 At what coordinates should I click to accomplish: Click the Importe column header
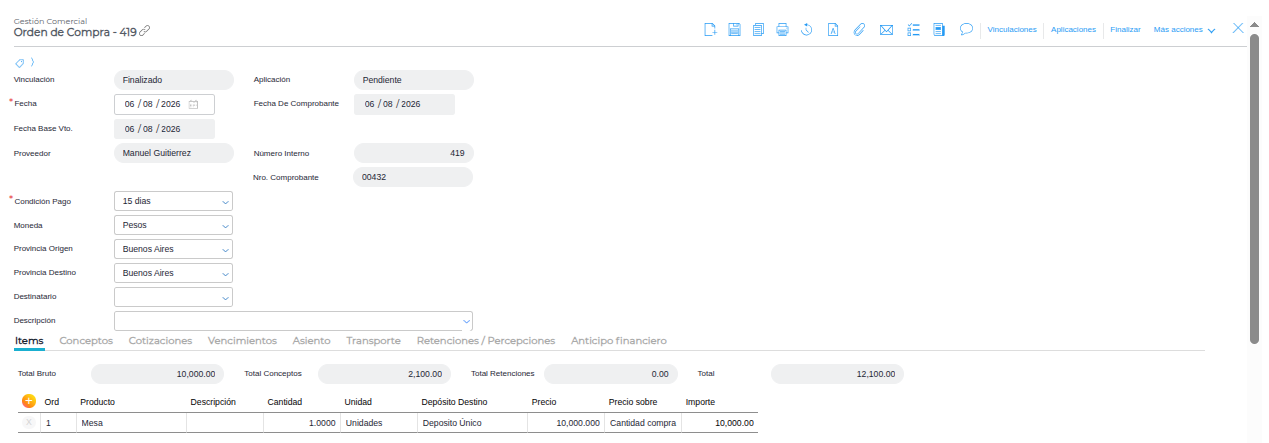tap(700, 402)
